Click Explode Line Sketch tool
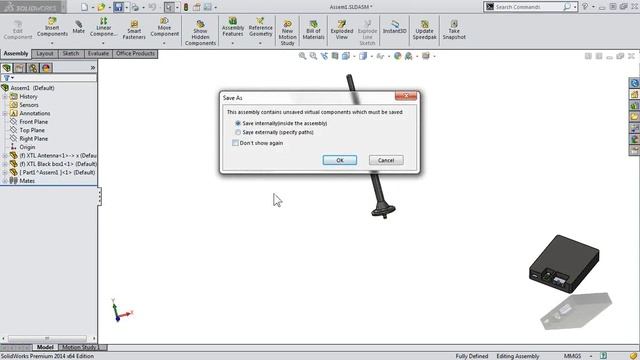 pos(367,33)
